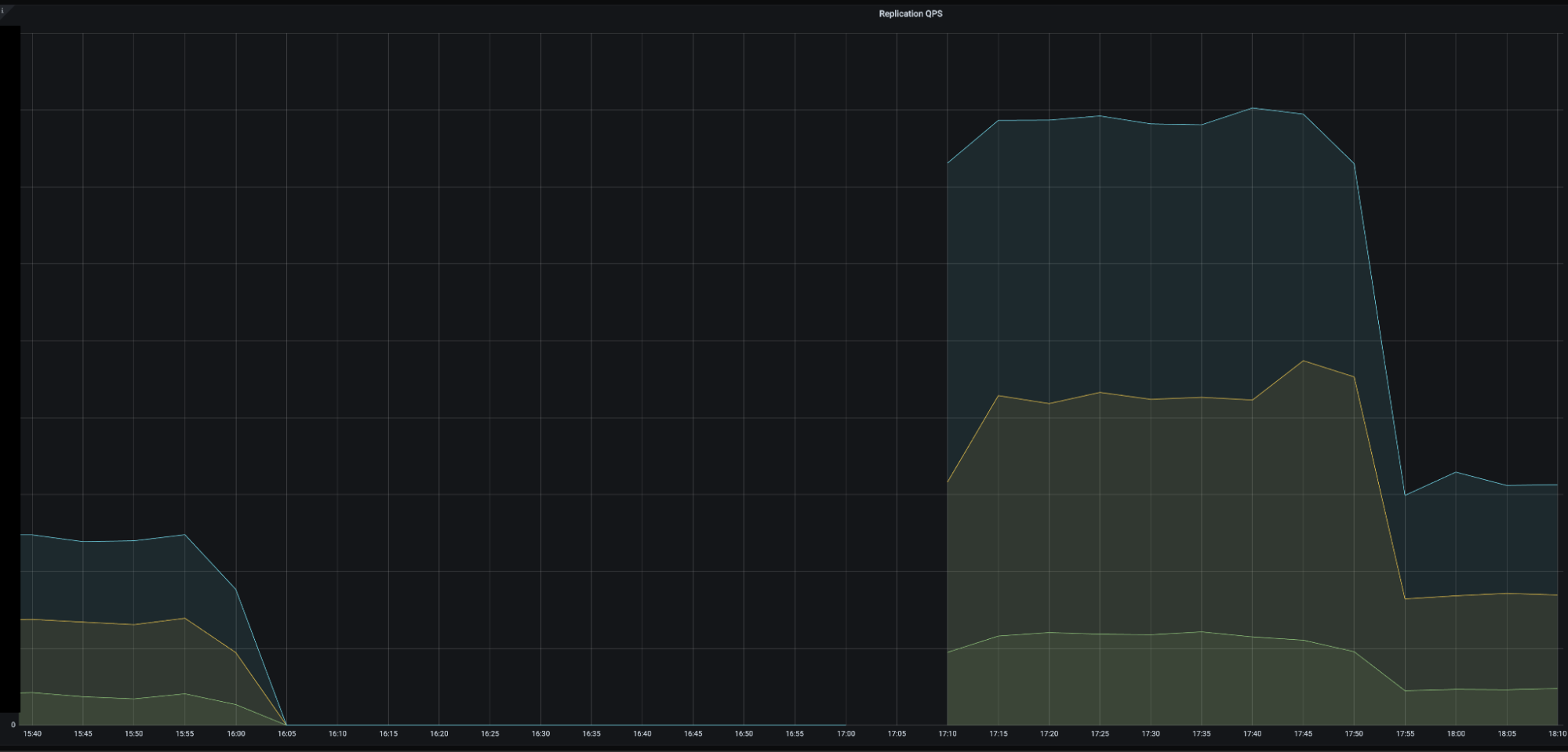This screenshot has width=1568, height=752.
Task: Select blue series peak at 17:40
Action: [1252, 108]
